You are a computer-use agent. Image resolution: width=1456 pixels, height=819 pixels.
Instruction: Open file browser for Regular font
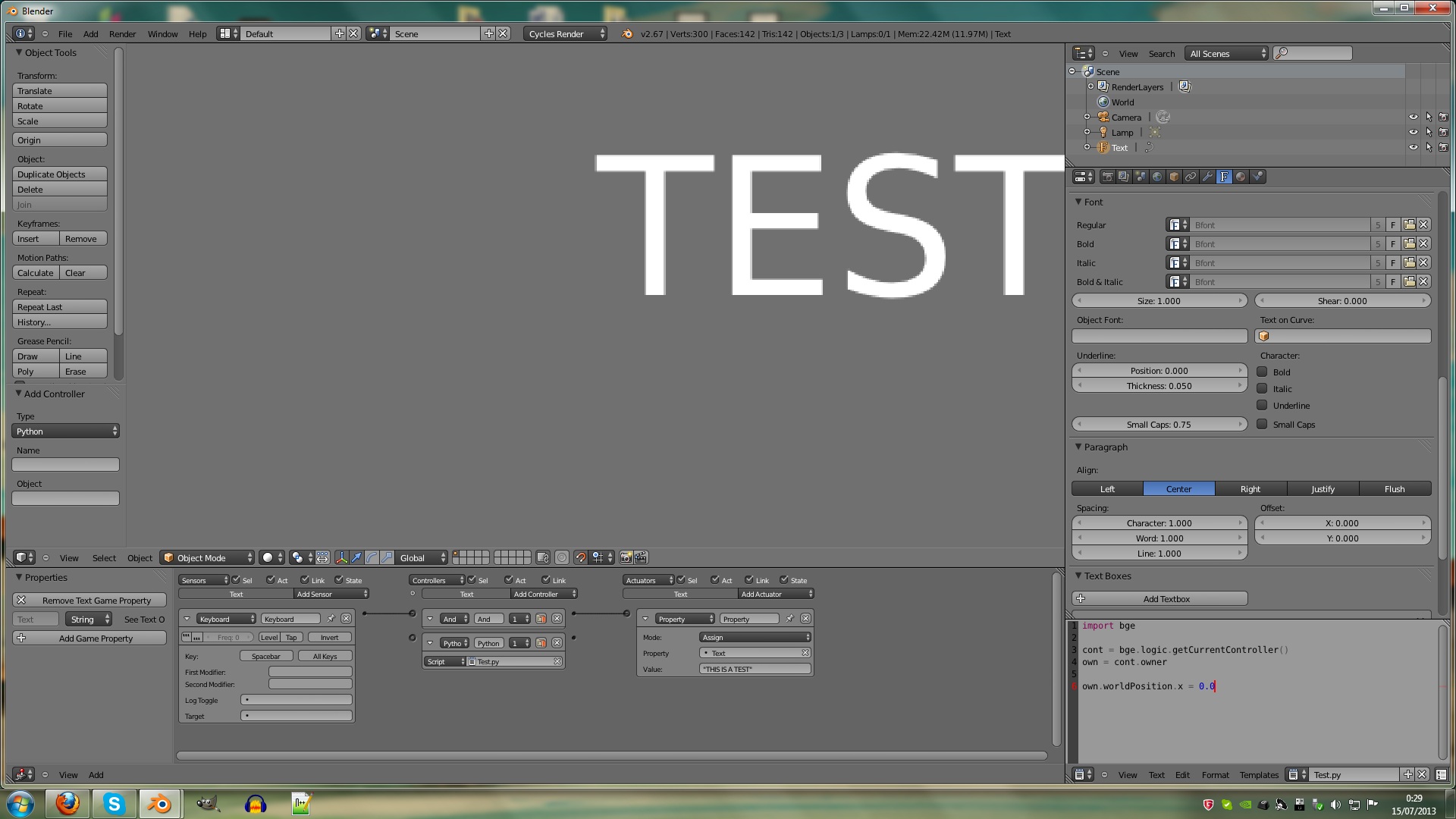tap(1409, 224)
